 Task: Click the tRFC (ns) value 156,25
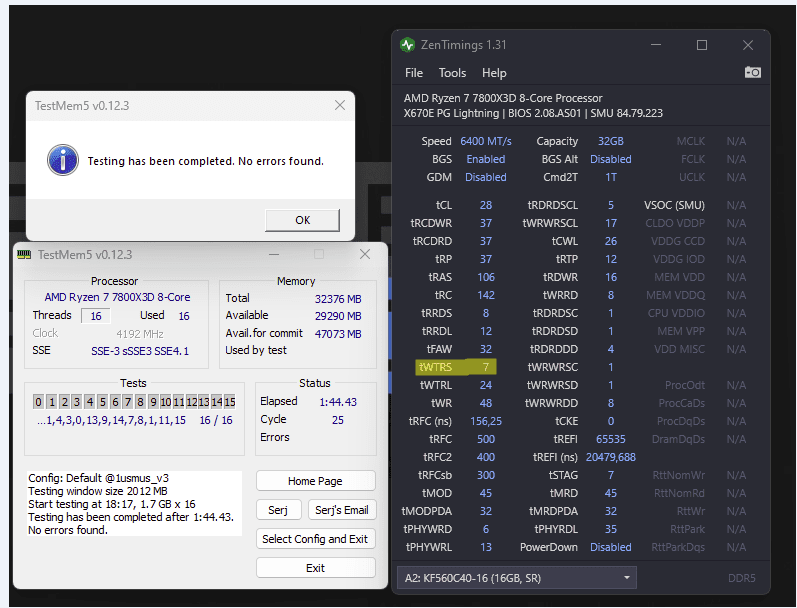(x=486, y=421)
